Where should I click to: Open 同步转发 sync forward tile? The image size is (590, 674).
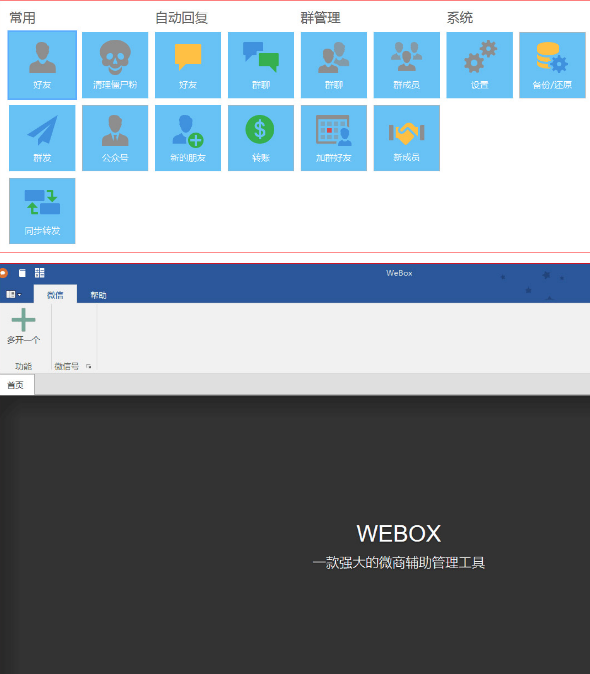coord(42,211)
